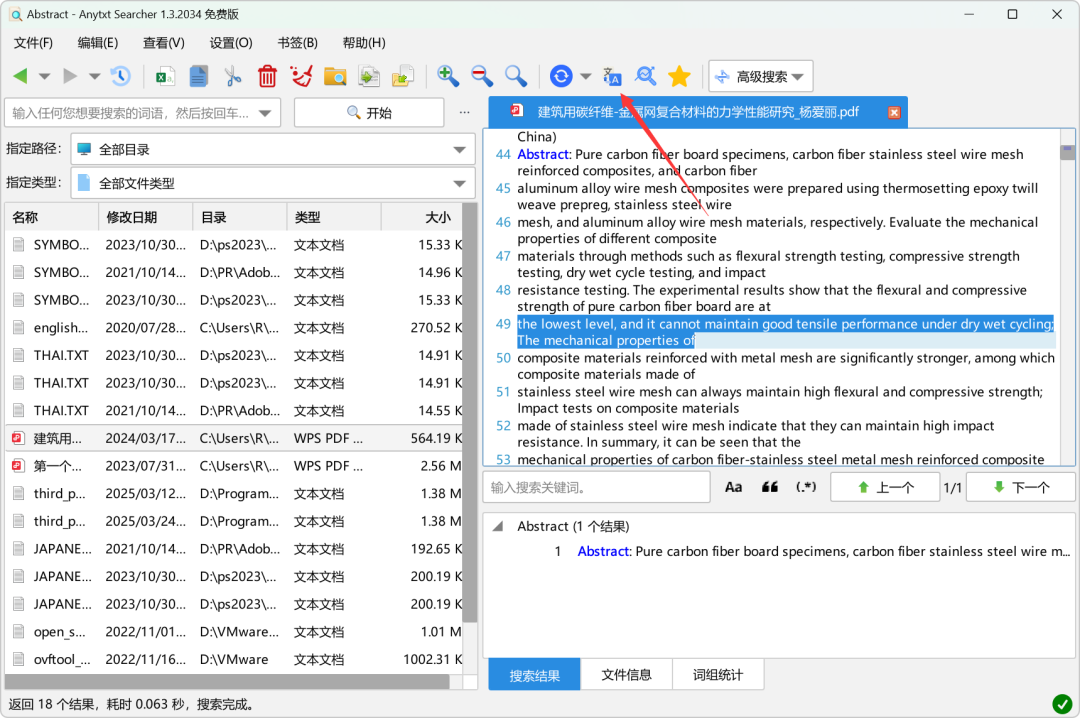Open the 高级搜索 dropdown

click(x=761, y=76)
